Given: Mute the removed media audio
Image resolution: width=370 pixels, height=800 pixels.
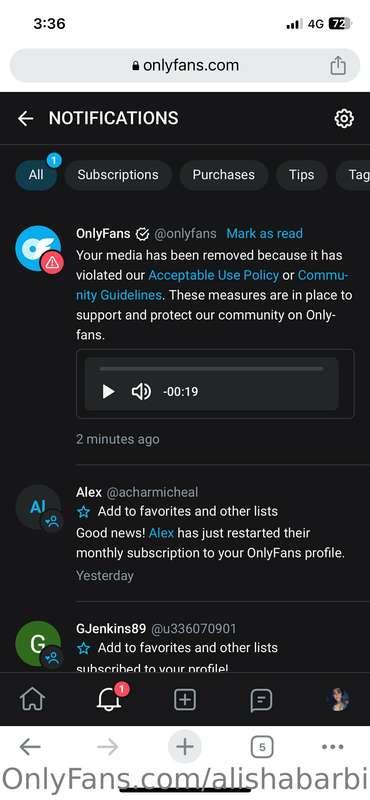Looking at the screenshot, I should click(141, 391).
